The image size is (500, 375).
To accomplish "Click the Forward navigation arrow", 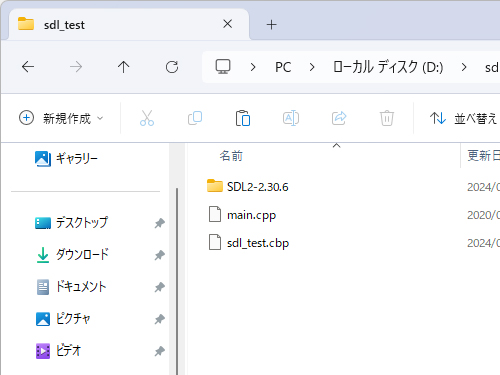I will click(76, 67).
